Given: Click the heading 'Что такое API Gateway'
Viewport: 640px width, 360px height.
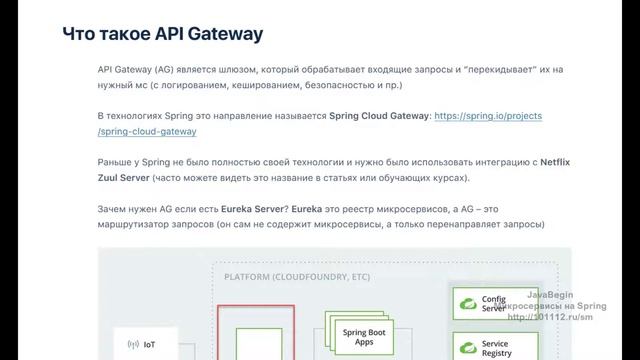Looking at the screenshot, I should [x=162, y=33].
